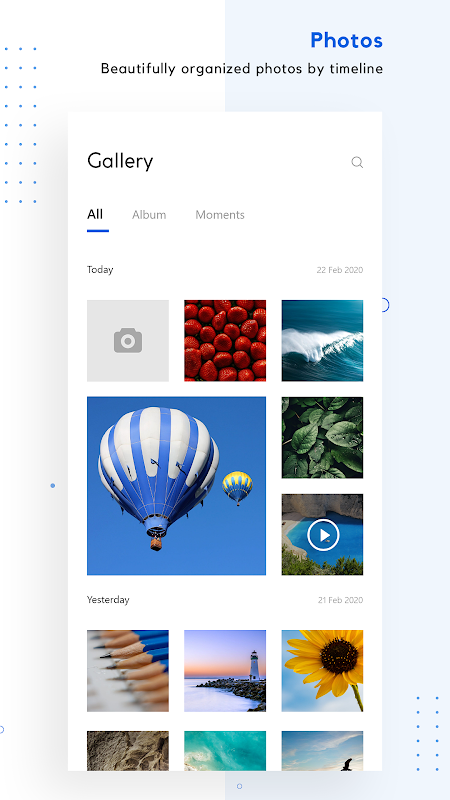Open the brown rock texture photo

pos(128,751)
